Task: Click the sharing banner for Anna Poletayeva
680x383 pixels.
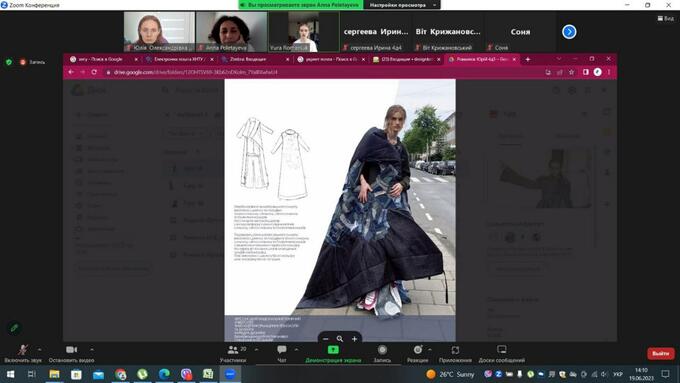Action: (301, 5)
